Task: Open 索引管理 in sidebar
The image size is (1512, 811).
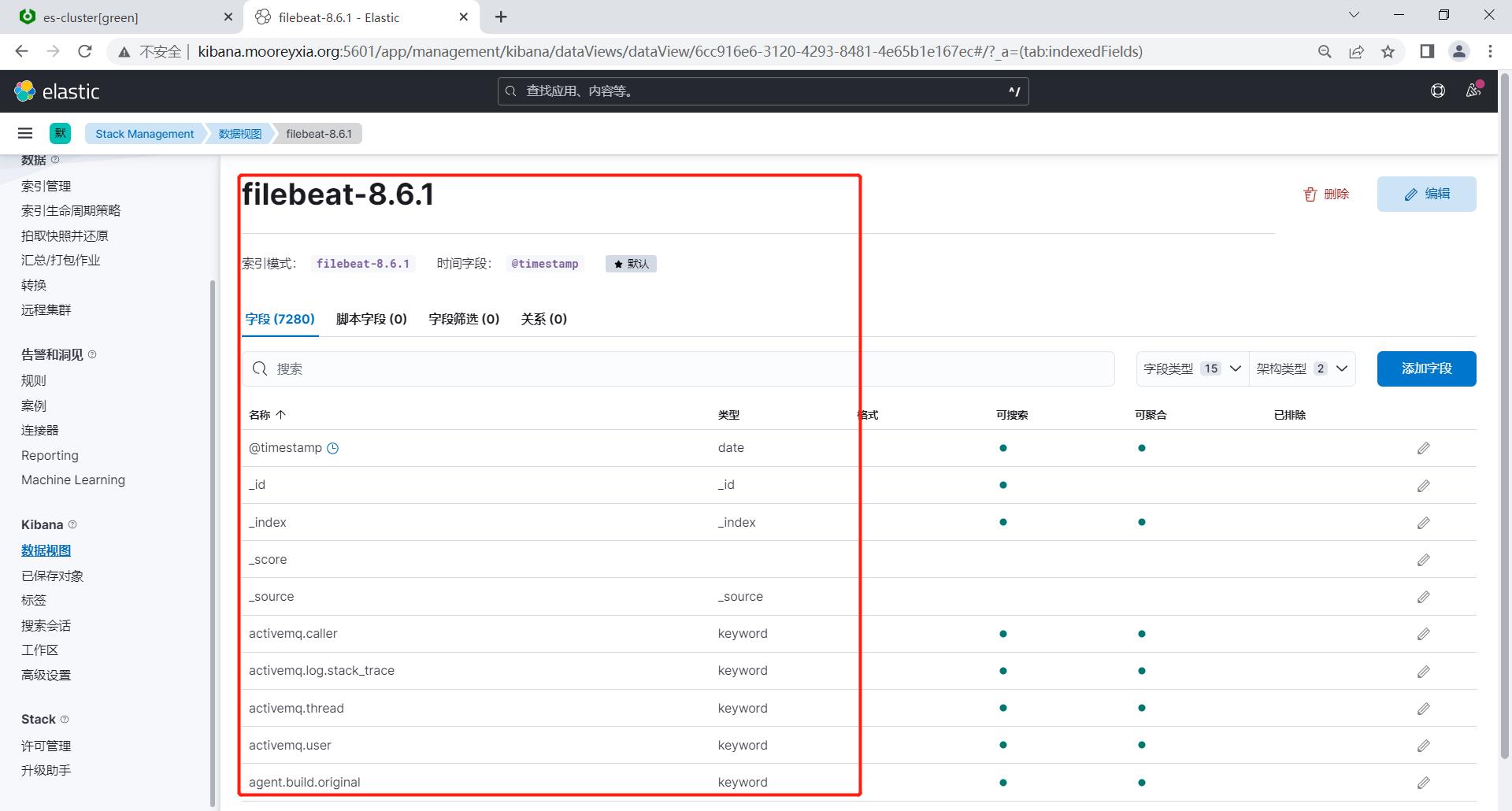Action: point(46,186)
